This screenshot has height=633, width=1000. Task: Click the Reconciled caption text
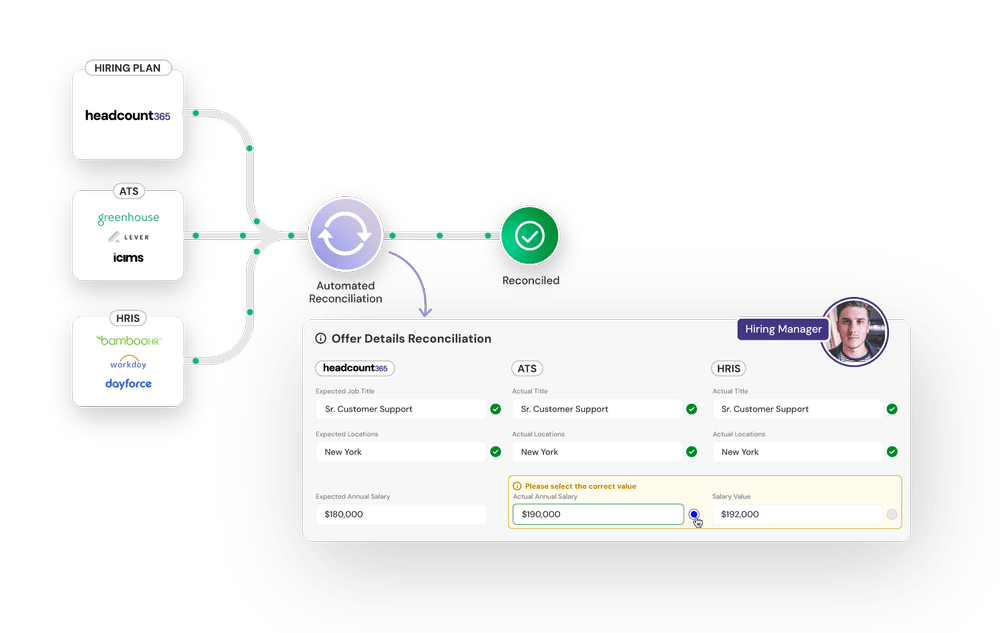tap(531, 280)
